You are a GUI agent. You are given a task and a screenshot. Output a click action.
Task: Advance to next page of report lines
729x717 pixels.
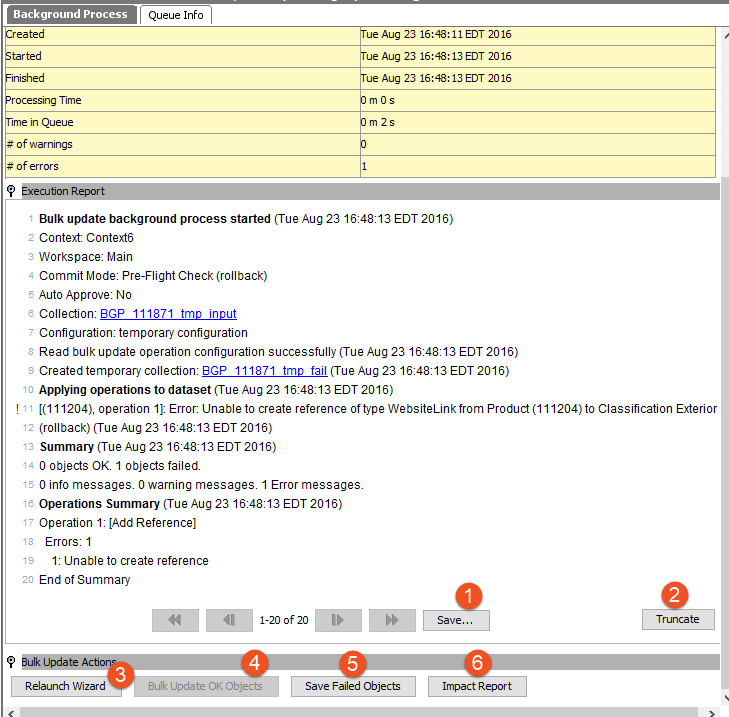[x=338, y=620]
